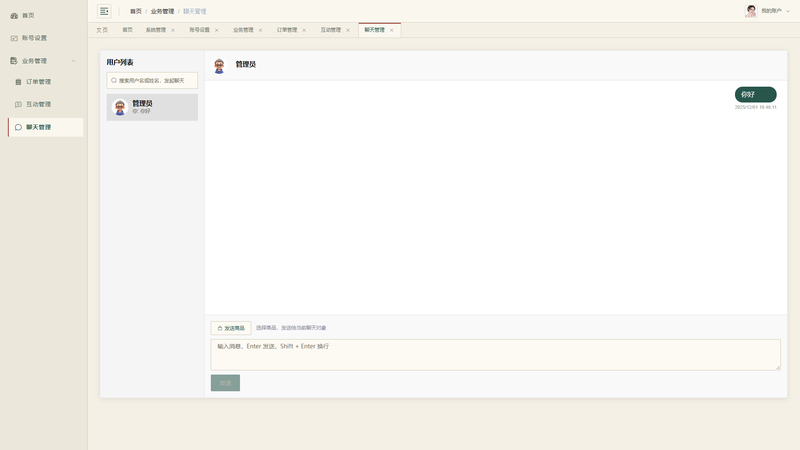Image resolution: width=800 pixels, height=450 pixels.
Task: Switch to the 互动管理 tab
Action: pyautogui.click(x=331, y=30)
